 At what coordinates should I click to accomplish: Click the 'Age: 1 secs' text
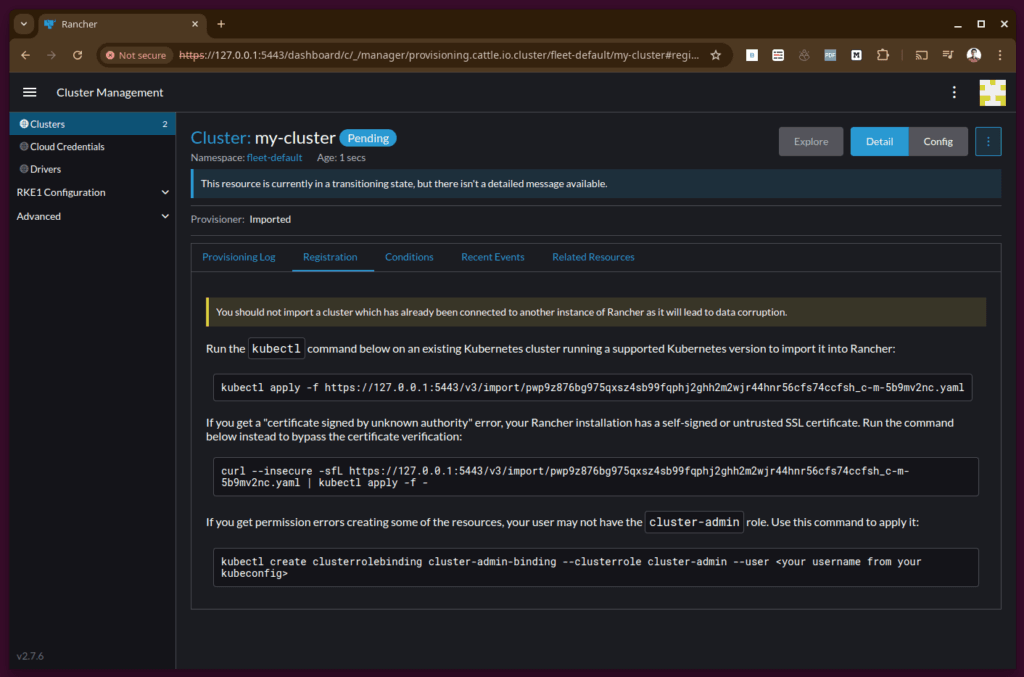click(x=341, y=157)
